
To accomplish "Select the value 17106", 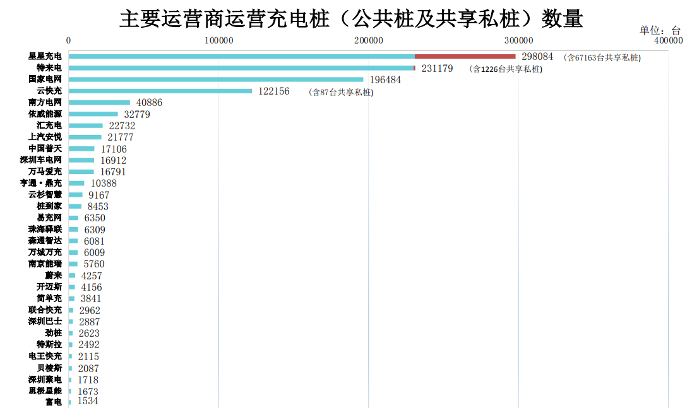I will point(114,149).
